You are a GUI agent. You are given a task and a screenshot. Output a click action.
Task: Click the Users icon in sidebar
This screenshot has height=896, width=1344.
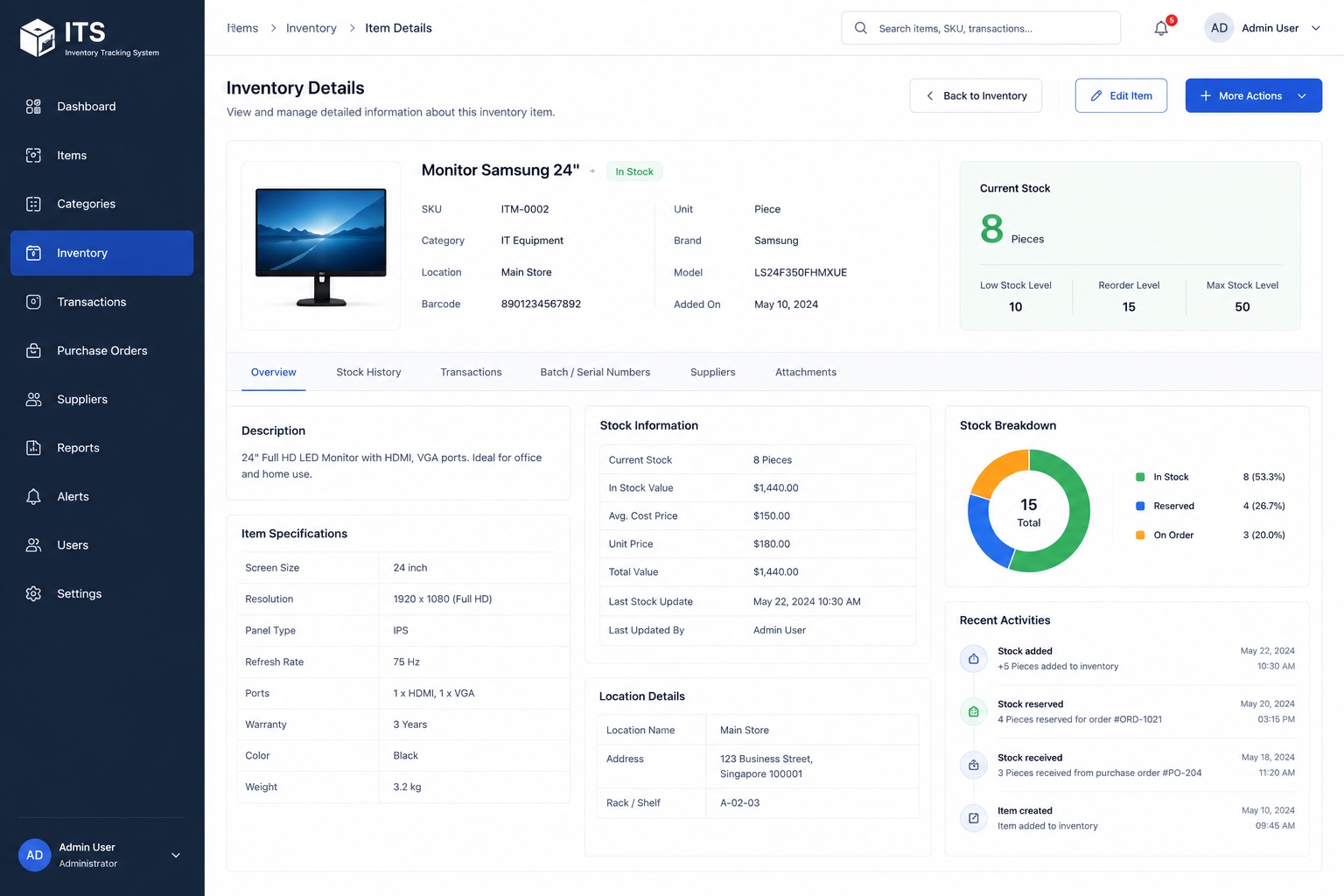[33, 545]
